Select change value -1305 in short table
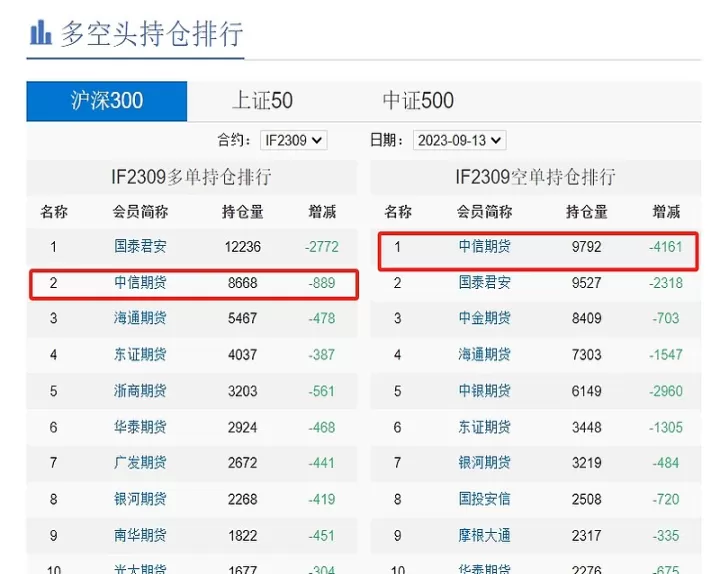 (x=666, y=428)
